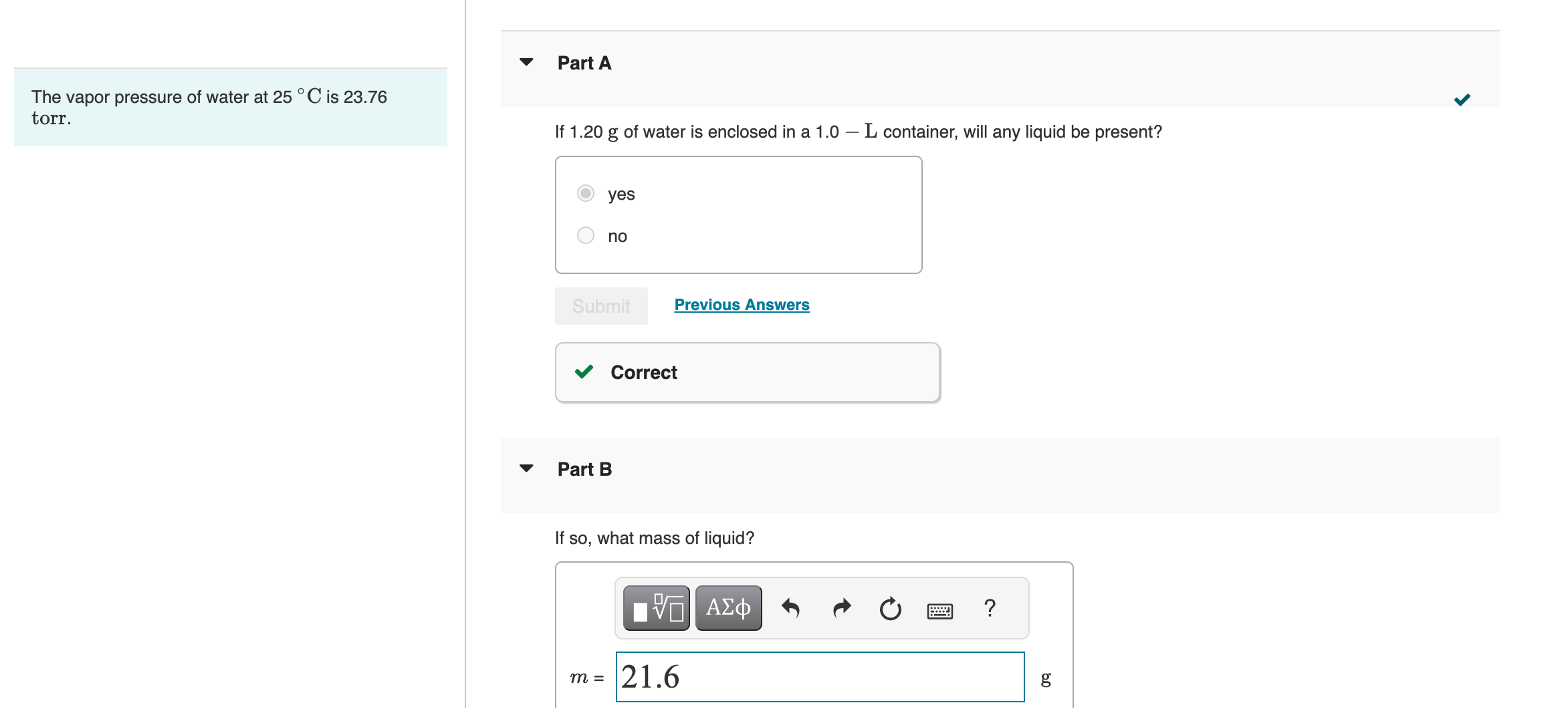This screenshot has height=709, width=1568.
Task: Redo the answer edit
Action: click(x=841, y=607)
